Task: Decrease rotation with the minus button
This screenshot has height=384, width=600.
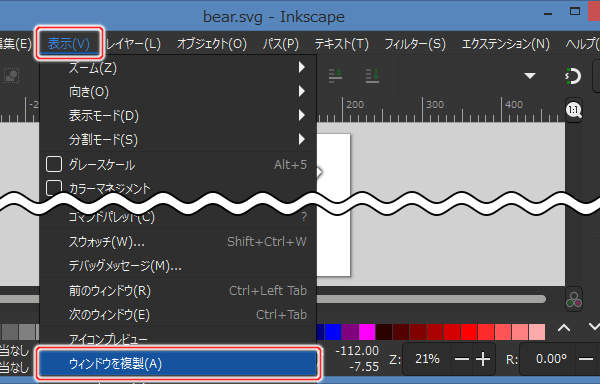Action: point(586,359)
